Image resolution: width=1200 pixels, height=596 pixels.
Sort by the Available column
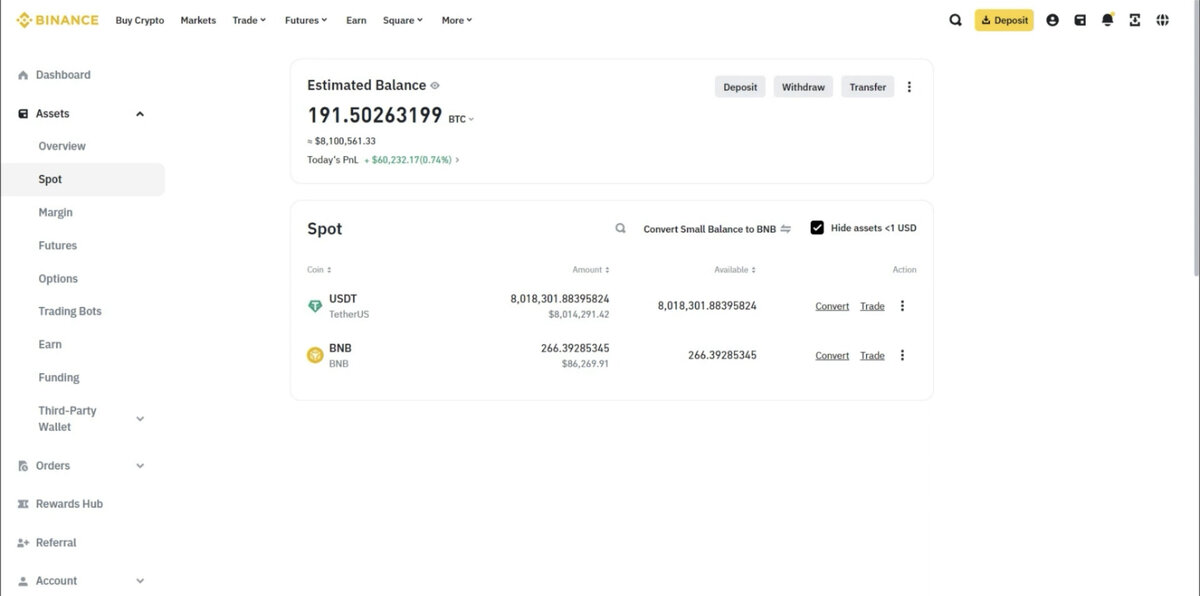[735, 270]
